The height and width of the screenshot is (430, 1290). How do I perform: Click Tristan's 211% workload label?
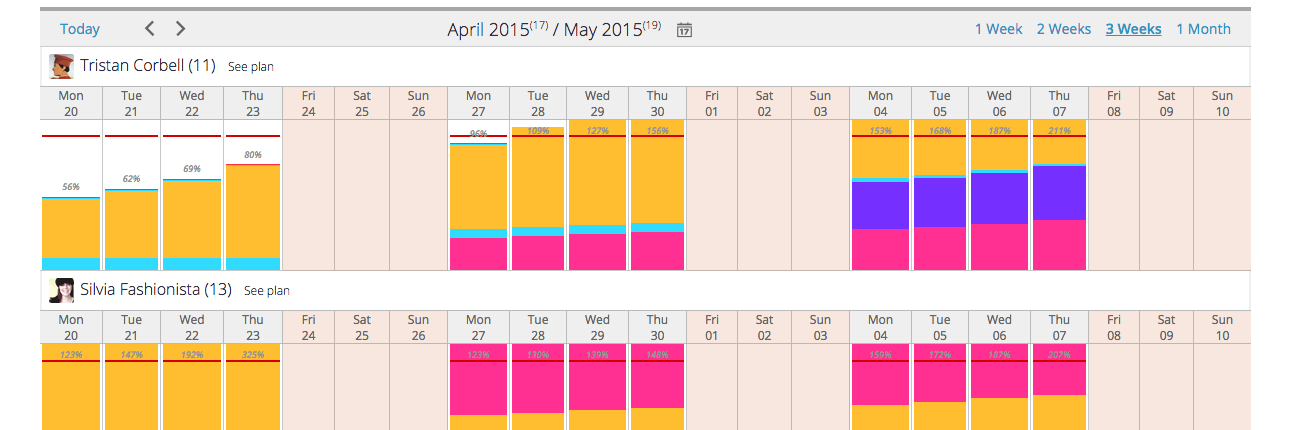pos(1059,131)
